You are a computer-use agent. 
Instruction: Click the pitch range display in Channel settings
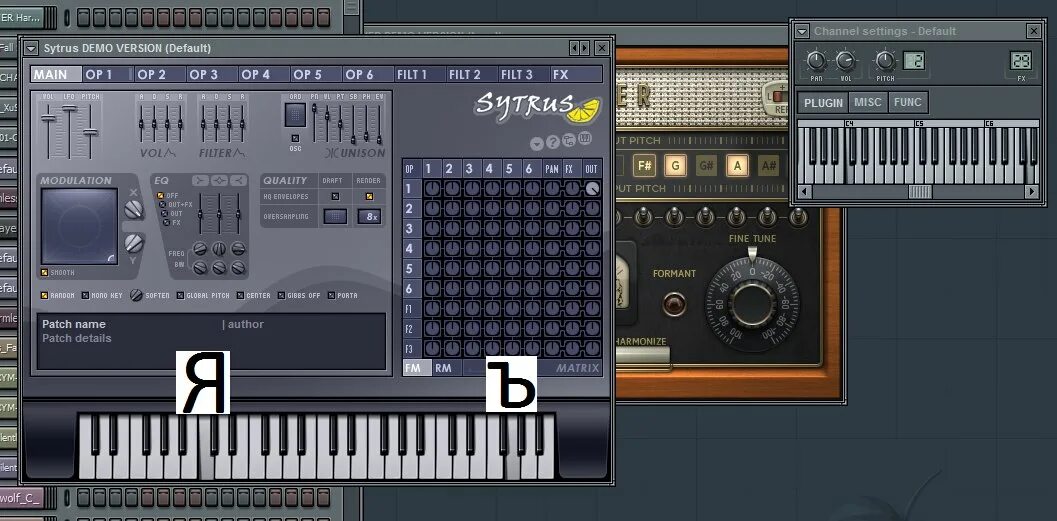pos(913,61)
